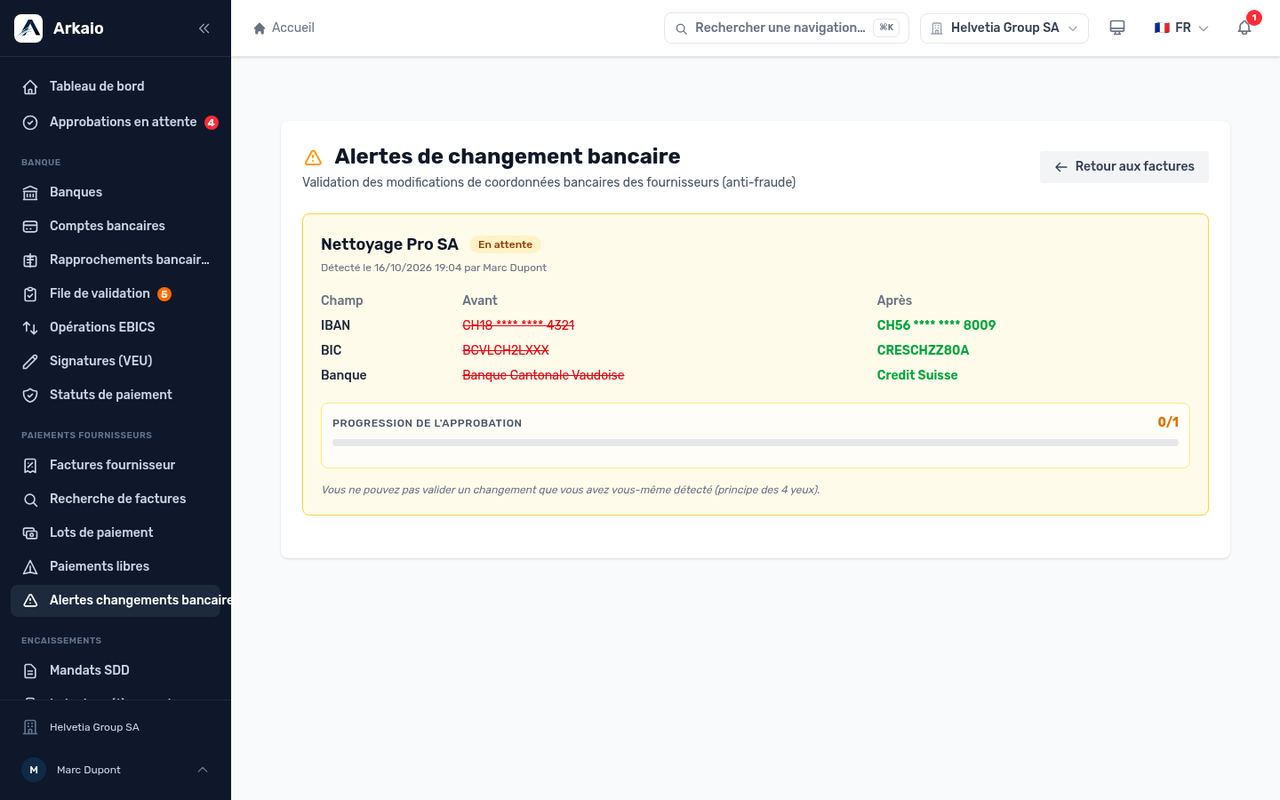Image resolution: width=1280 pixels, height=800 pixels.
Task: Click the Accueil breadcrumb link
Action: [293, 28]
